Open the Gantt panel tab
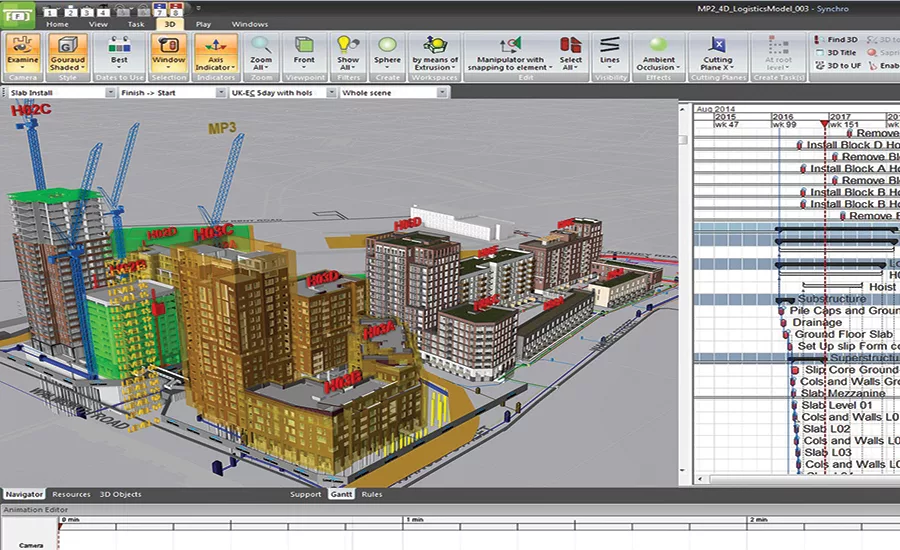This screenshot has width=900, height=550. click(x=342, y=494)
